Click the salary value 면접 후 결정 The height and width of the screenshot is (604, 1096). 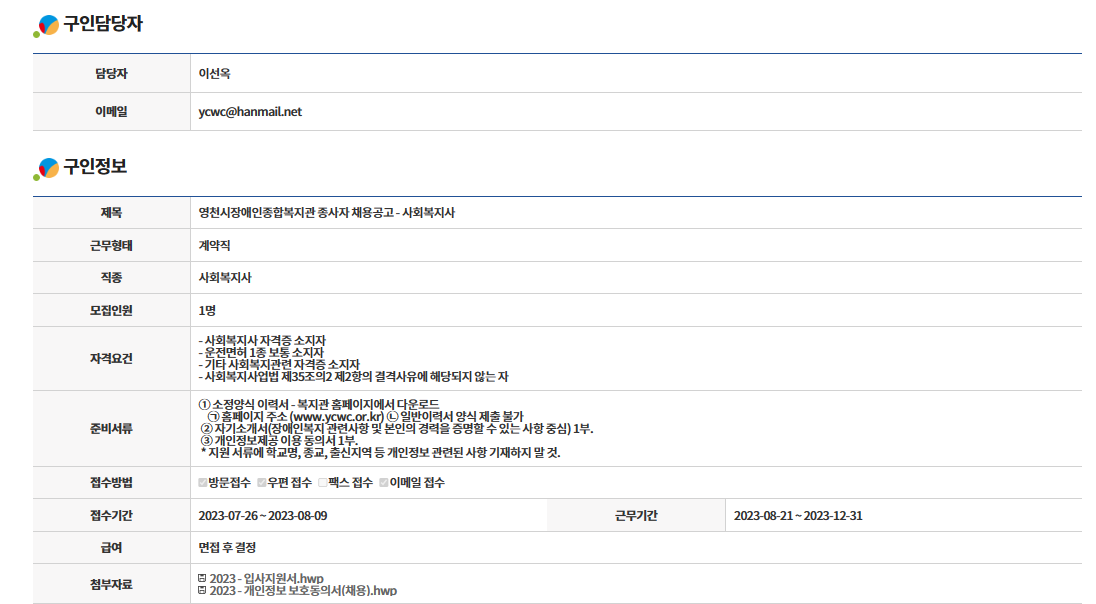click(227, 548)
